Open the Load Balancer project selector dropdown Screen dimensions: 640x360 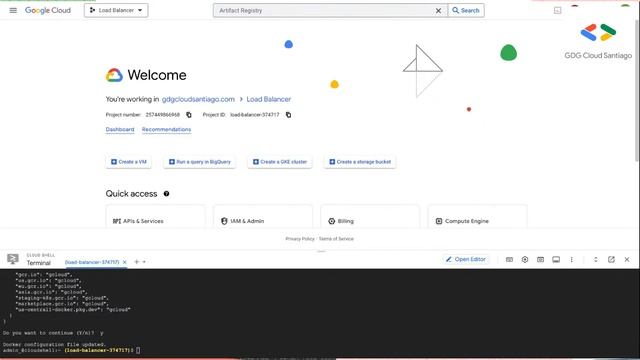[x=116, y=10]
